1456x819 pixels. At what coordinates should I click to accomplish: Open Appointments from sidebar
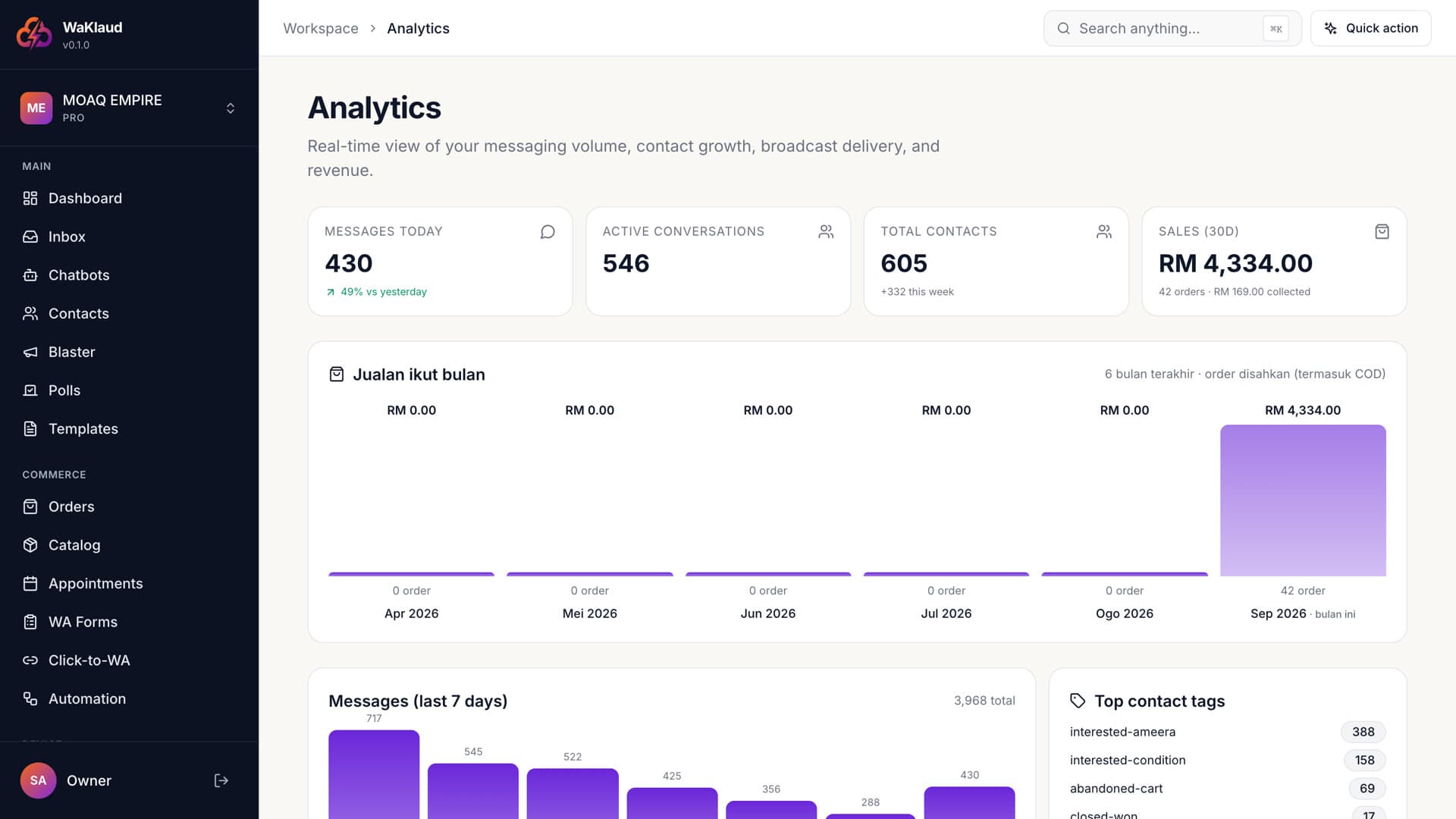point(129,583)
